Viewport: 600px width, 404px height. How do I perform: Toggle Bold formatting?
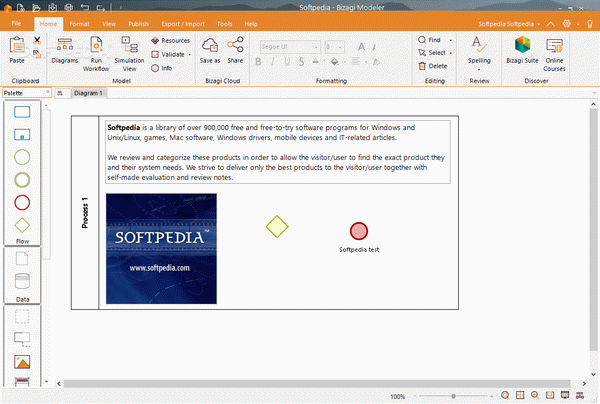click(x=258, y=62)
